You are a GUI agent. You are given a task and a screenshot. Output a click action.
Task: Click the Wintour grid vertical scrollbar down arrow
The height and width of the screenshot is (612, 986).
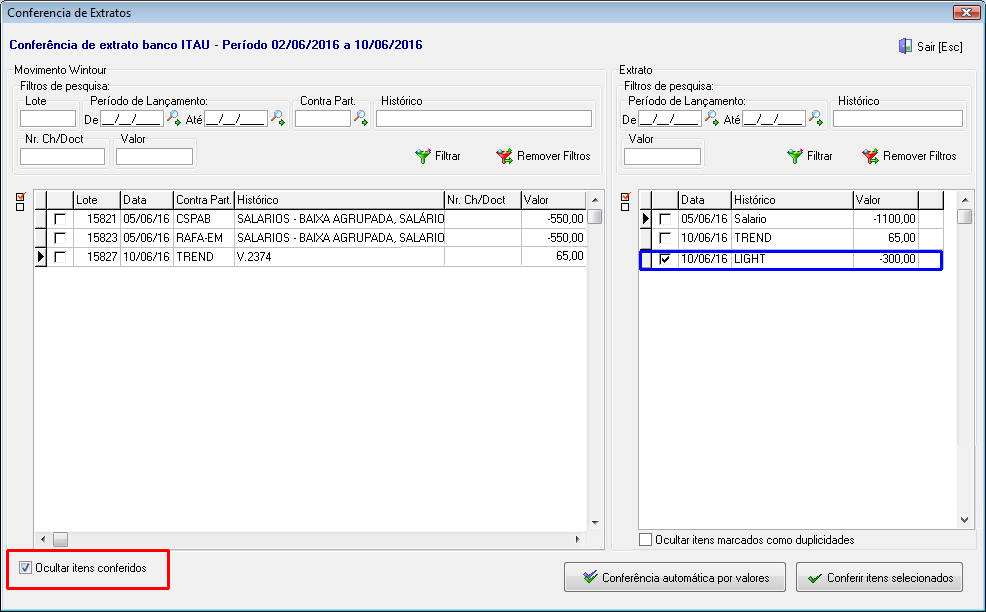[595, 523]
